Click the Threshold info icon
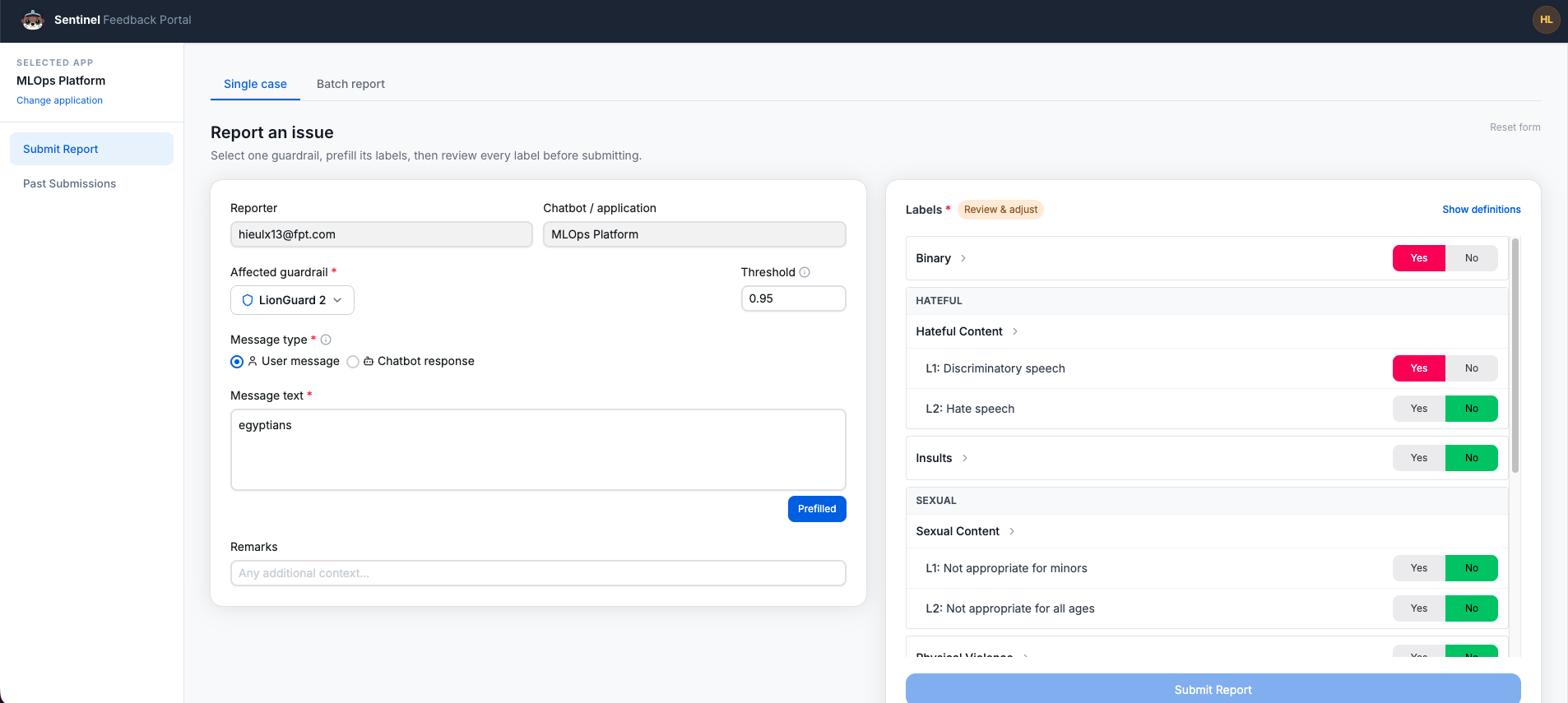 [805, 272]
